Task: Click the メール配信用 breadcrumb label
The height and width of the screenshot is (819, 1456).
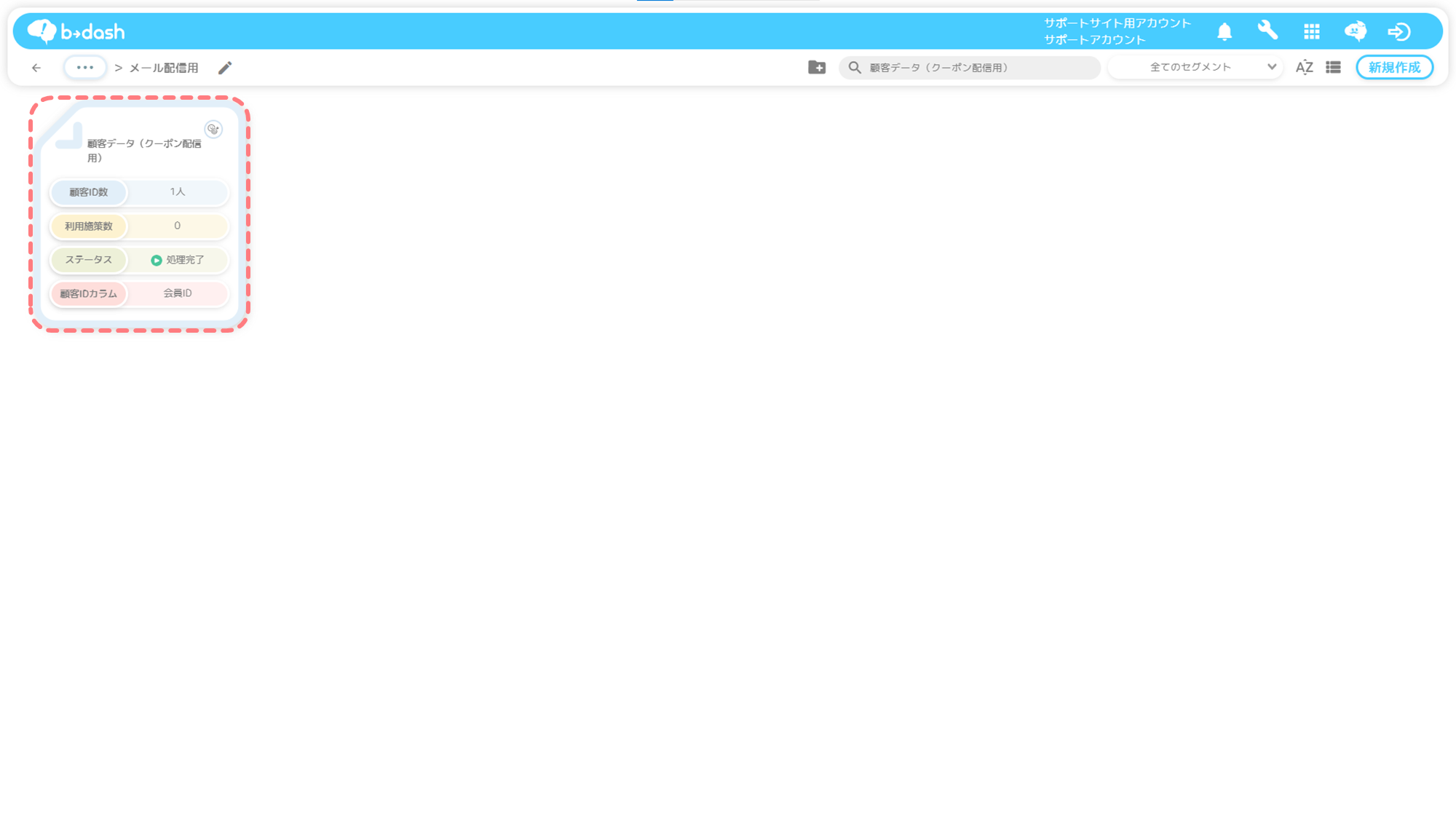Action: pos(164,68)
